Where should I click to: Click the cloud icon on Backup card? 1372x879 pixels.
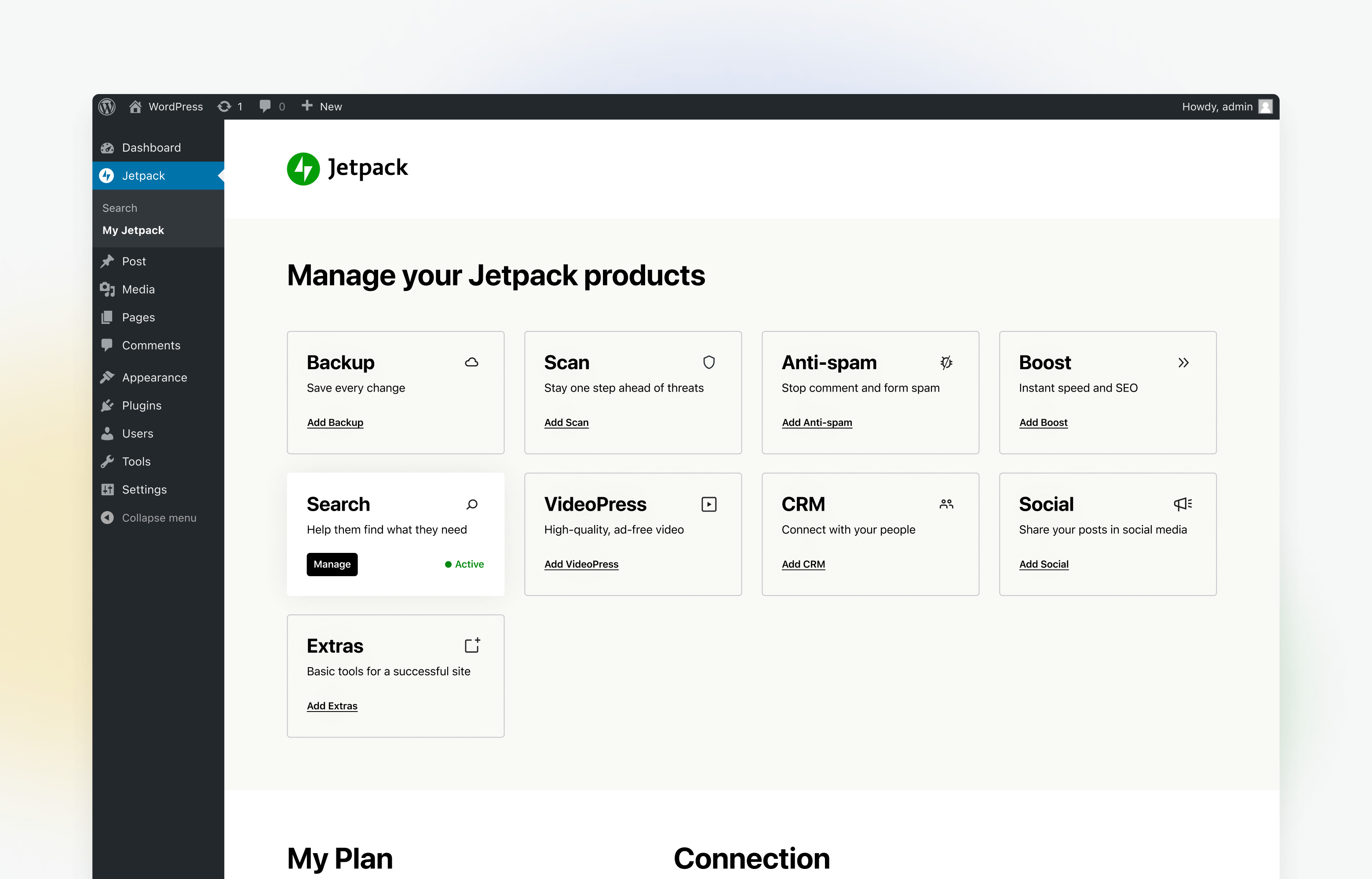click(x=471, y=362)
